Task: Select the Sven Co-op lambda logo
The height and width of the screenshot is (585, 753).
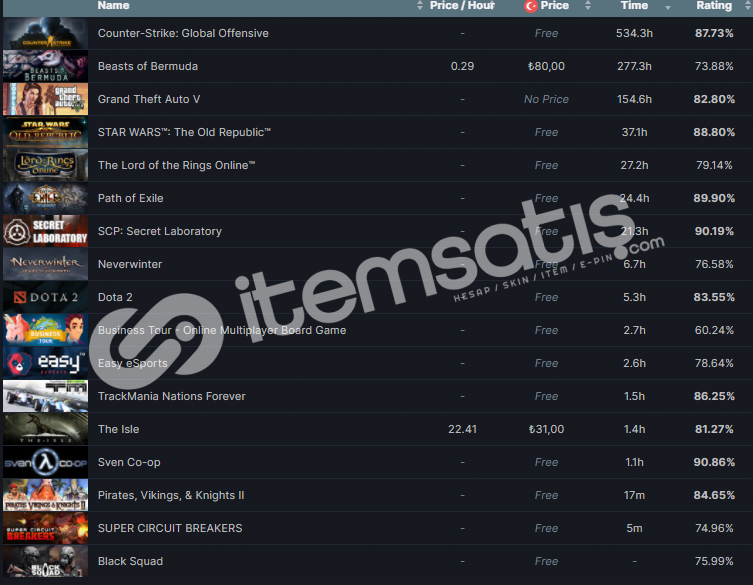Action: pyautogui.click(x=46, y=463)
